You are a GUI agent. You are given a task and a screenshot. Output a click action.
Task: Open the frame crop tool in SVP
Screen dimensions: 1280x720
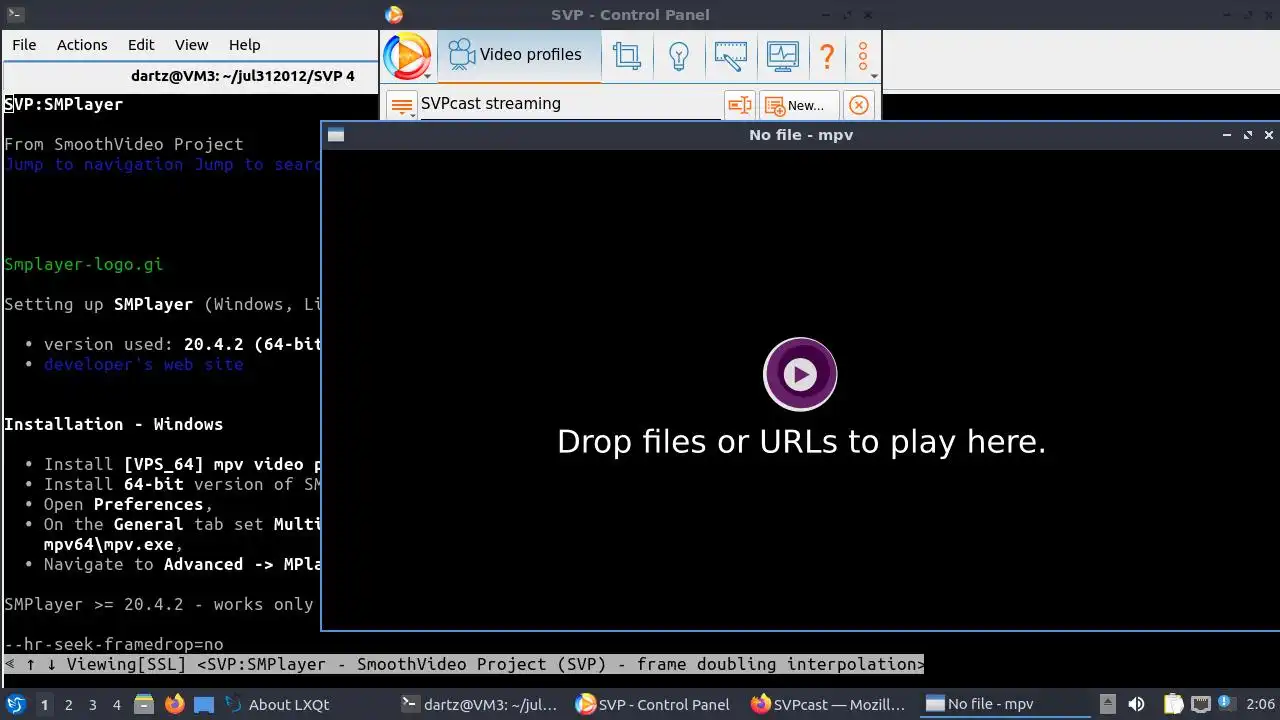click(627, 55)
